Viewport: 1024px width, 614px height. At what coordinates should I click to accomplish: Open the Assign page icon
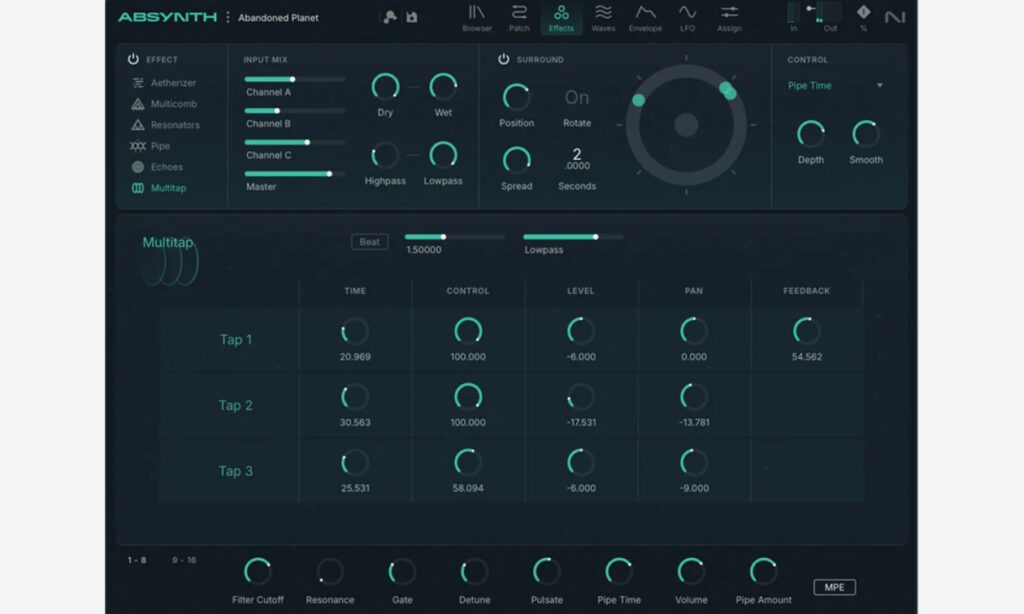pos(729,18)
